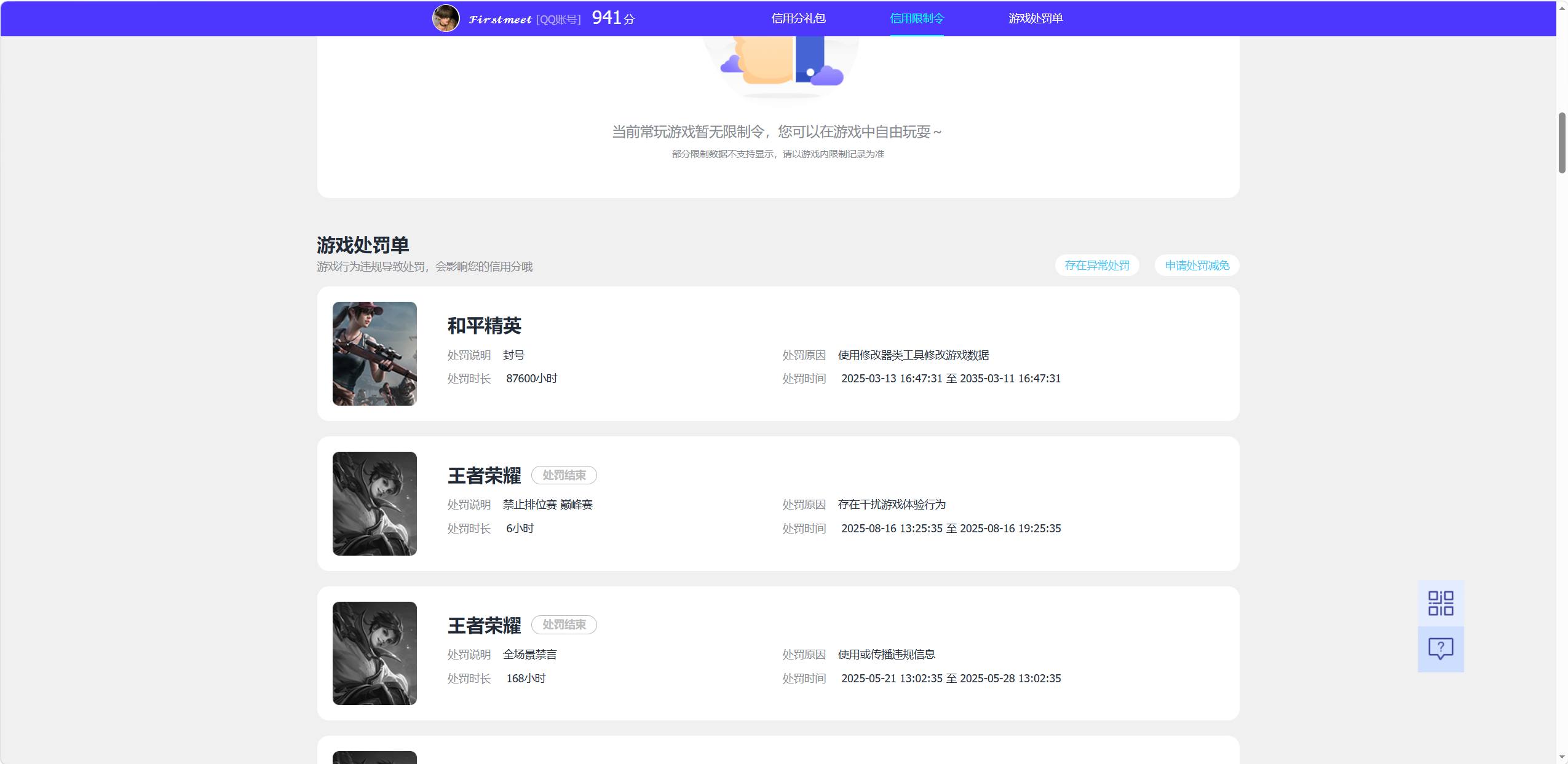Screen dimensions: 1568x764
Task: Go to the 游戏处罚单 tab
Action: pos(1035,18)
